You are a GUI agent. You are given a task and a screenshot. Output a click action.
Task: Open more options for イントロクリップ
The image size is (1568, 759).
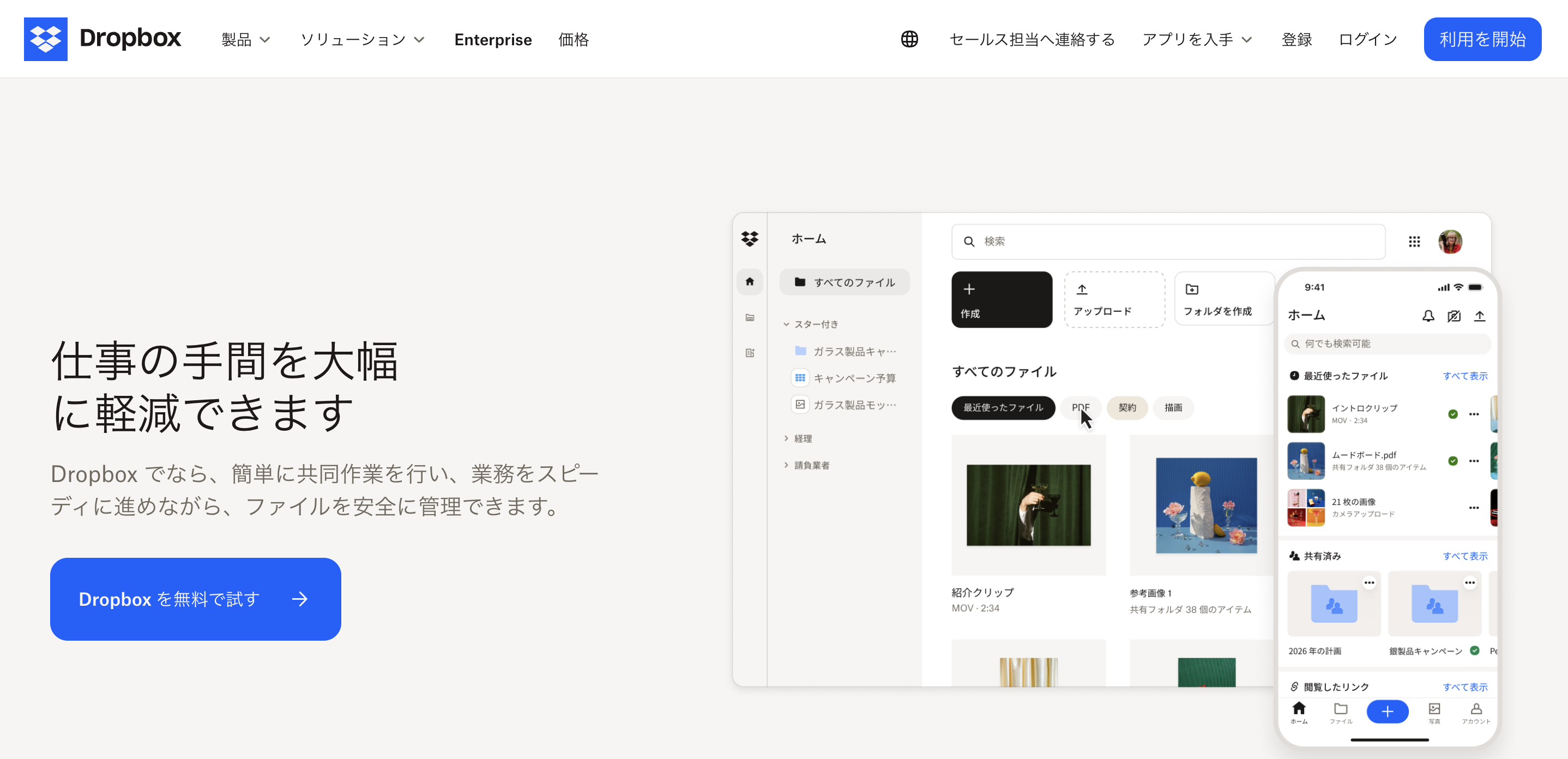(x=1474, y=414)
